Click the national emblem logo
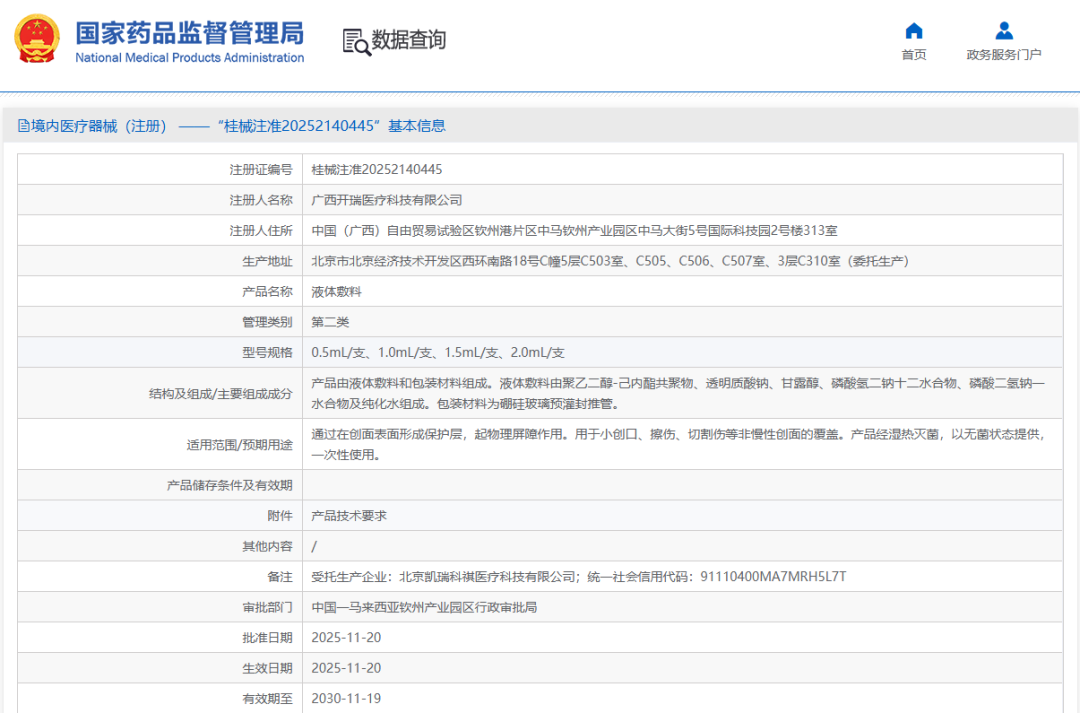 [x=37, y=39]
